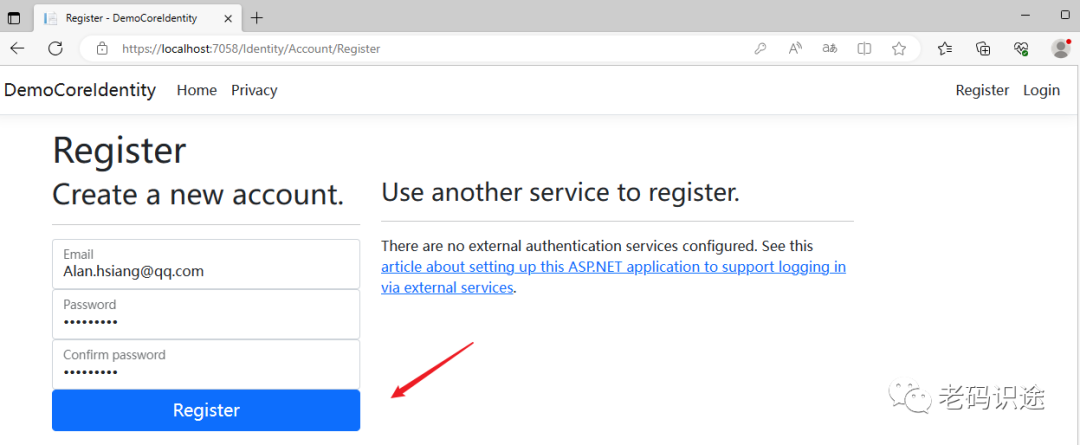Select the Register - DemoCoreIdentity tab
Viewport: 1080px width, 445px height.
click(x=130, y=18)
